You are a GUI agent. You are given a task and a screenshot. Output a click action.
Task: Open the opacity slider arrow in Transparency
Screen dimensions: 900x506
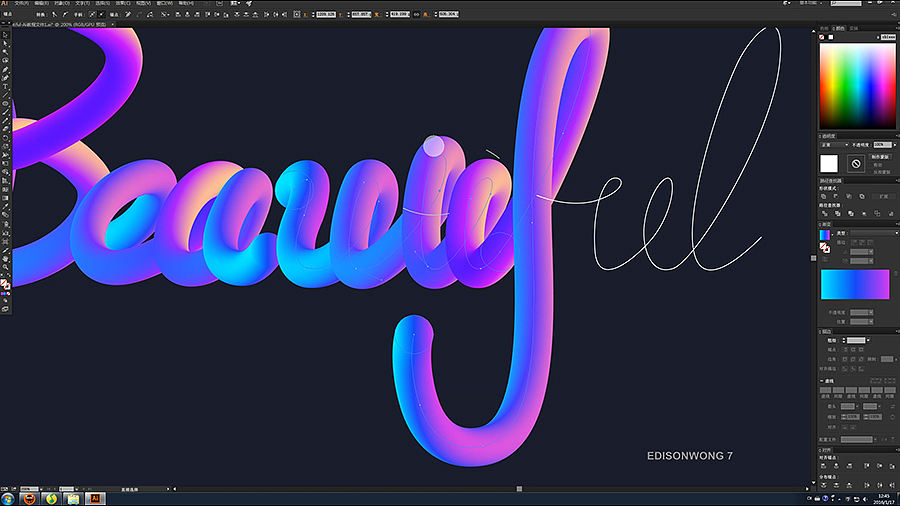[895, 145]
